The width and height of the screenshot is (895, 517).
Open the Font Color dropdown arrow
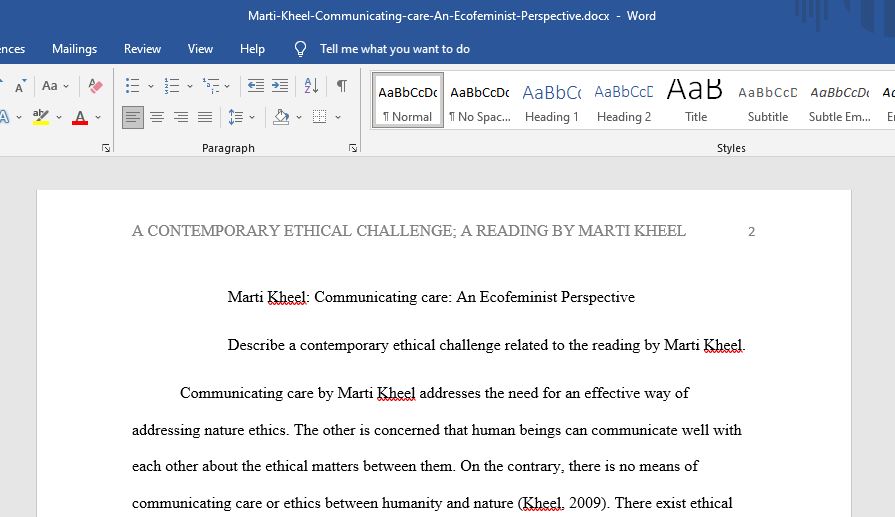(98, 118)
